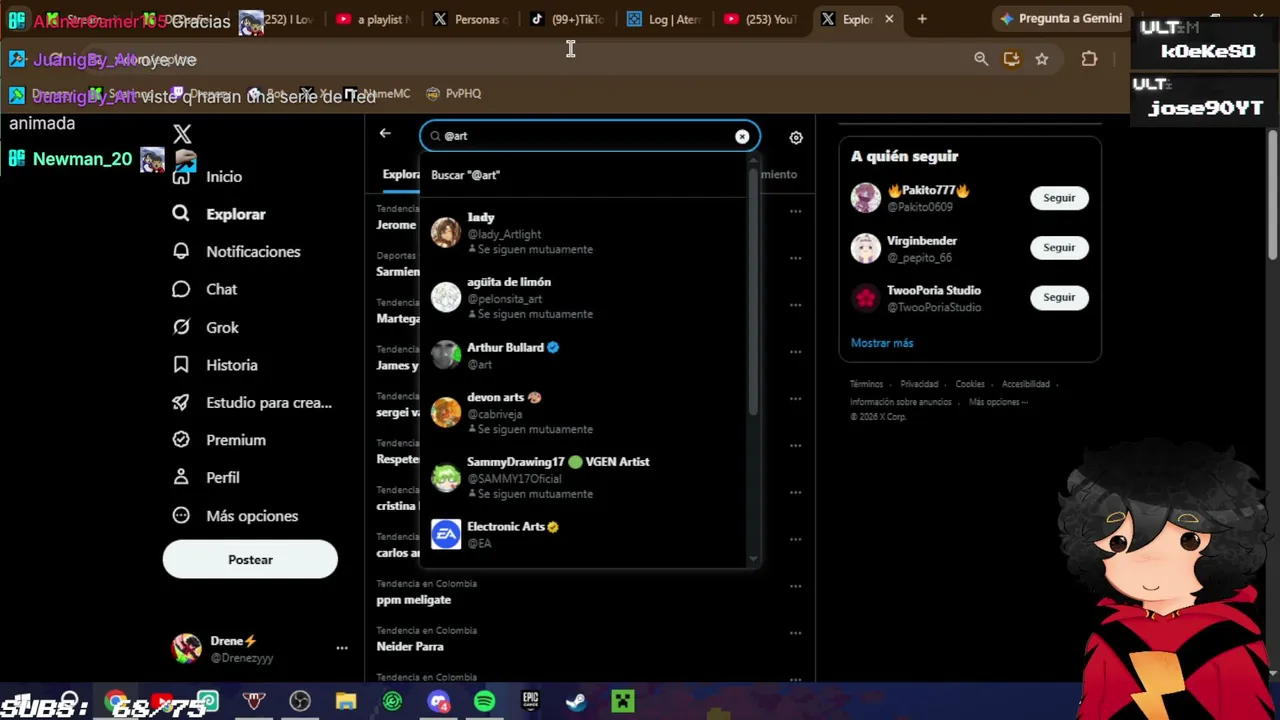
Task: Switch to the YouTube (253) browser tab
Action: tap(760, 19)
